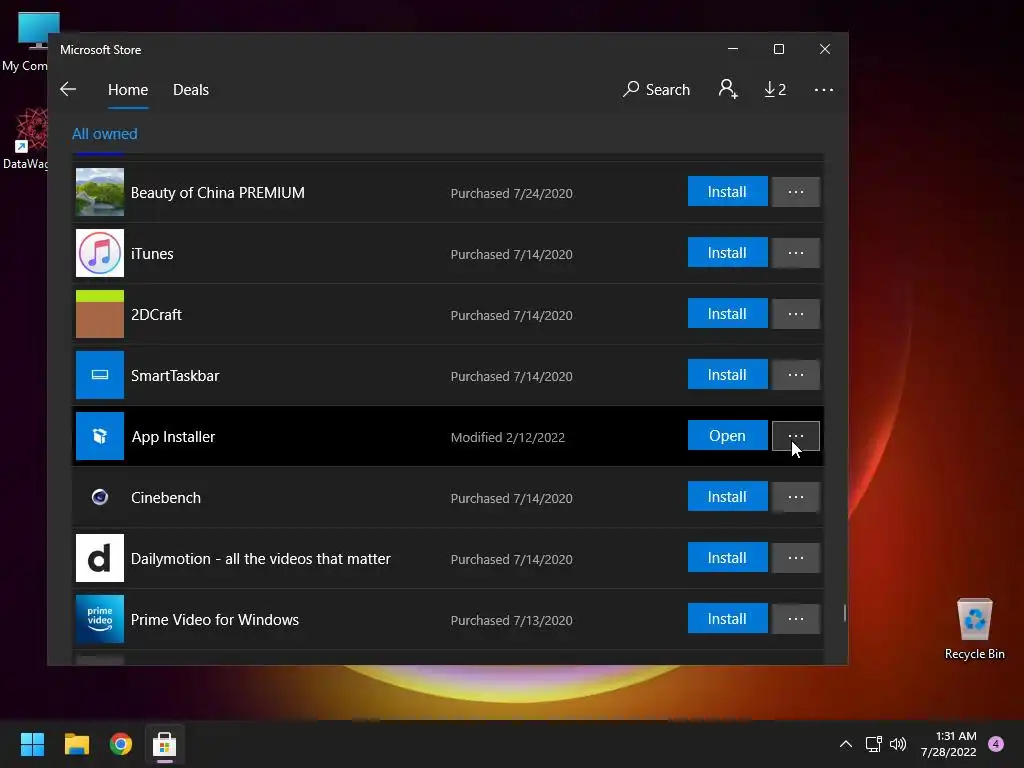Viewport: 1024px width, 768px height.
Task: Select the Recycle Bin desktop icon
Action: [x=974, y=629]
